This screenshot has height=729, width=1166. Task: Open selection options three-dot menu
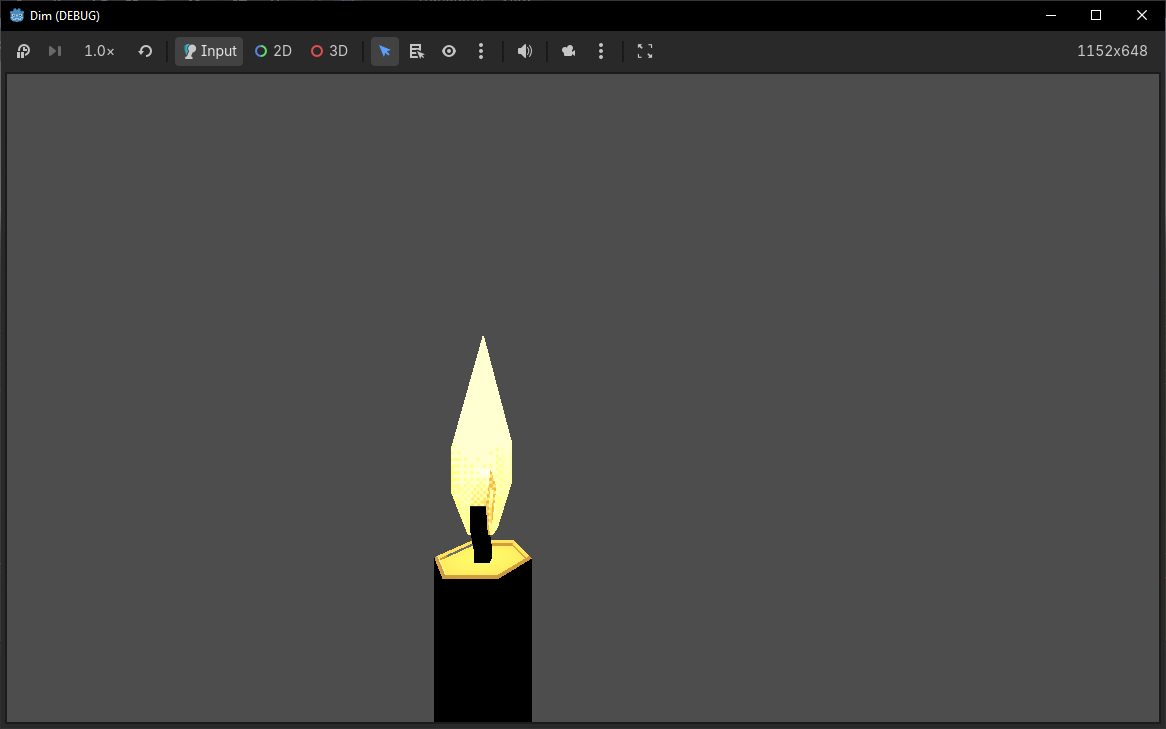click(x=481, y=51)
